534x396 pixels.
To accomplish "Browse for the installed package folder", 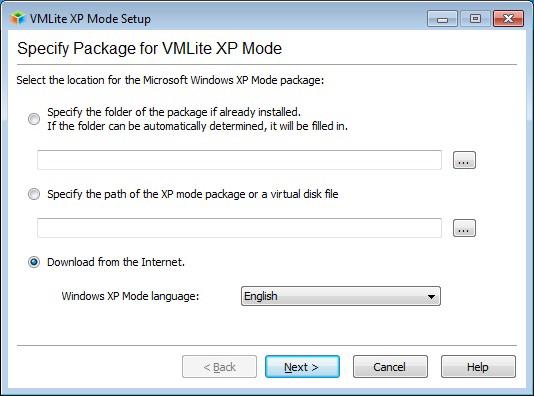I will tap(464, 160).
